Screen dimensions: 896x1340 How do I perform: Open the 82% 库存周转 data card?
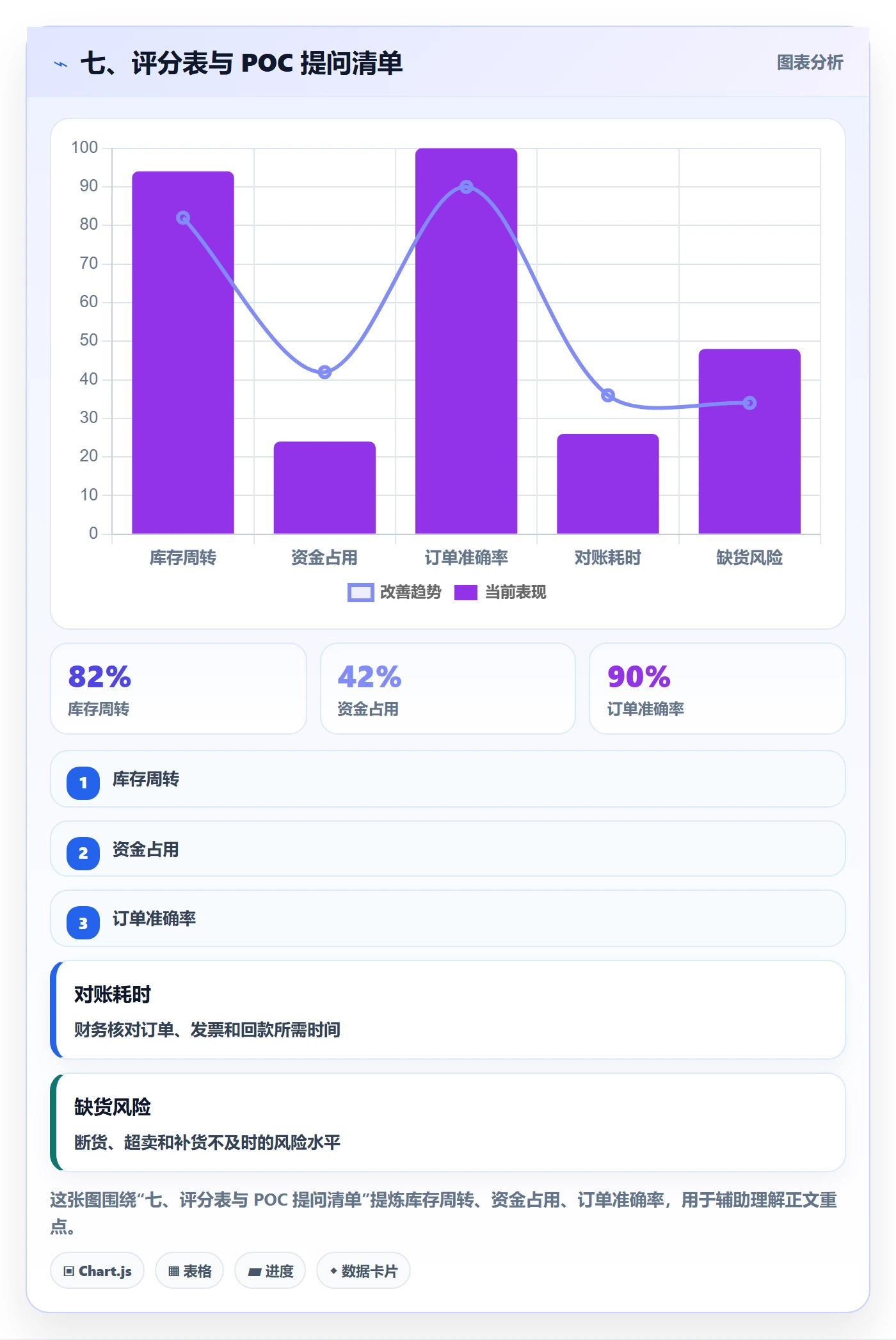(x=179, y=689)
